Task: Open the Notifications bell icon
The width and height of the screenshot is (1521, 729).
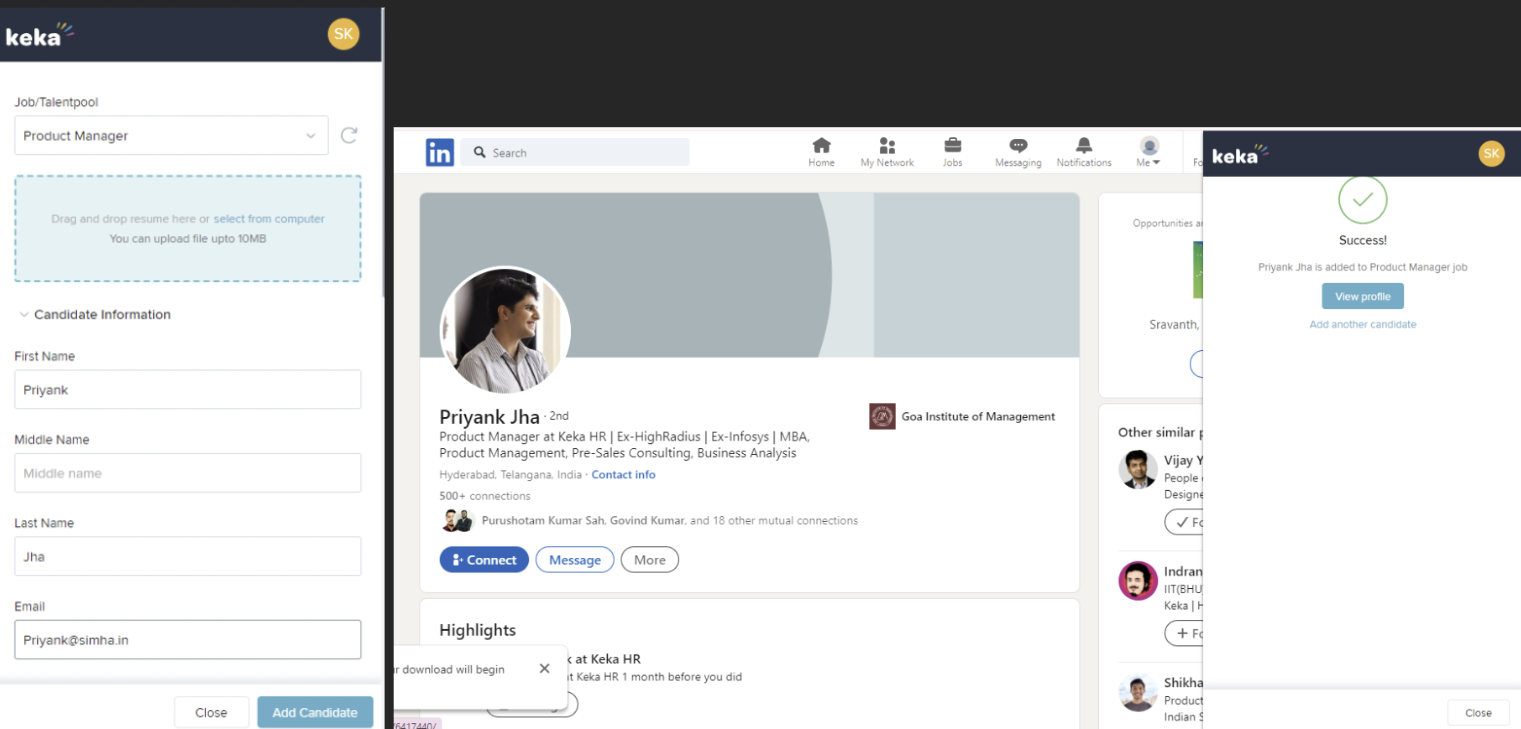Action: pyautogui.click(x=1083, y=146)
